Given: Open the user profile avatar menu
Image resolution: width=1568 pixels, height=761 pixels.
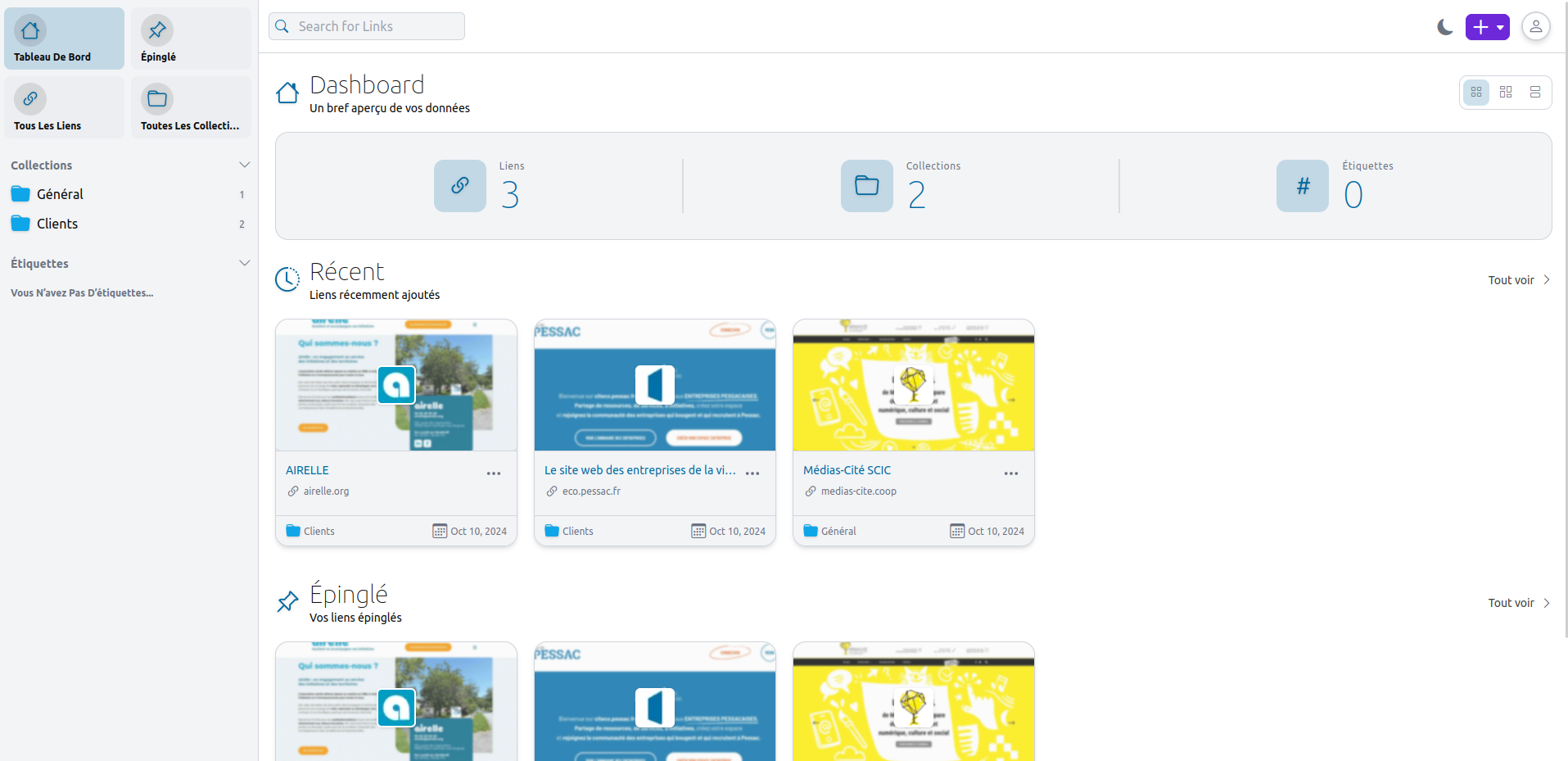Looking at the screenshot, I should point(1536,27).
